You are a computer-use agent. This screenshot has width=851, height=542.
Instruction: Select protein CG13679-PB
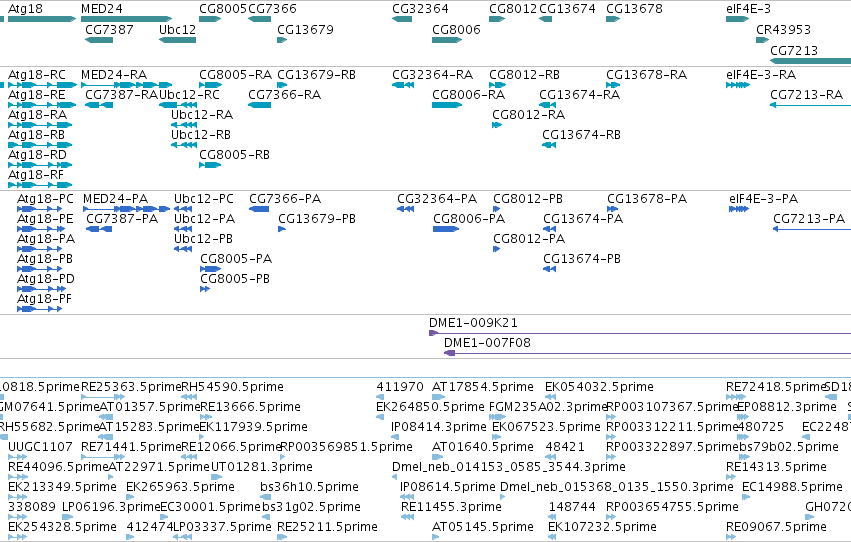click(x=282, y=229)
